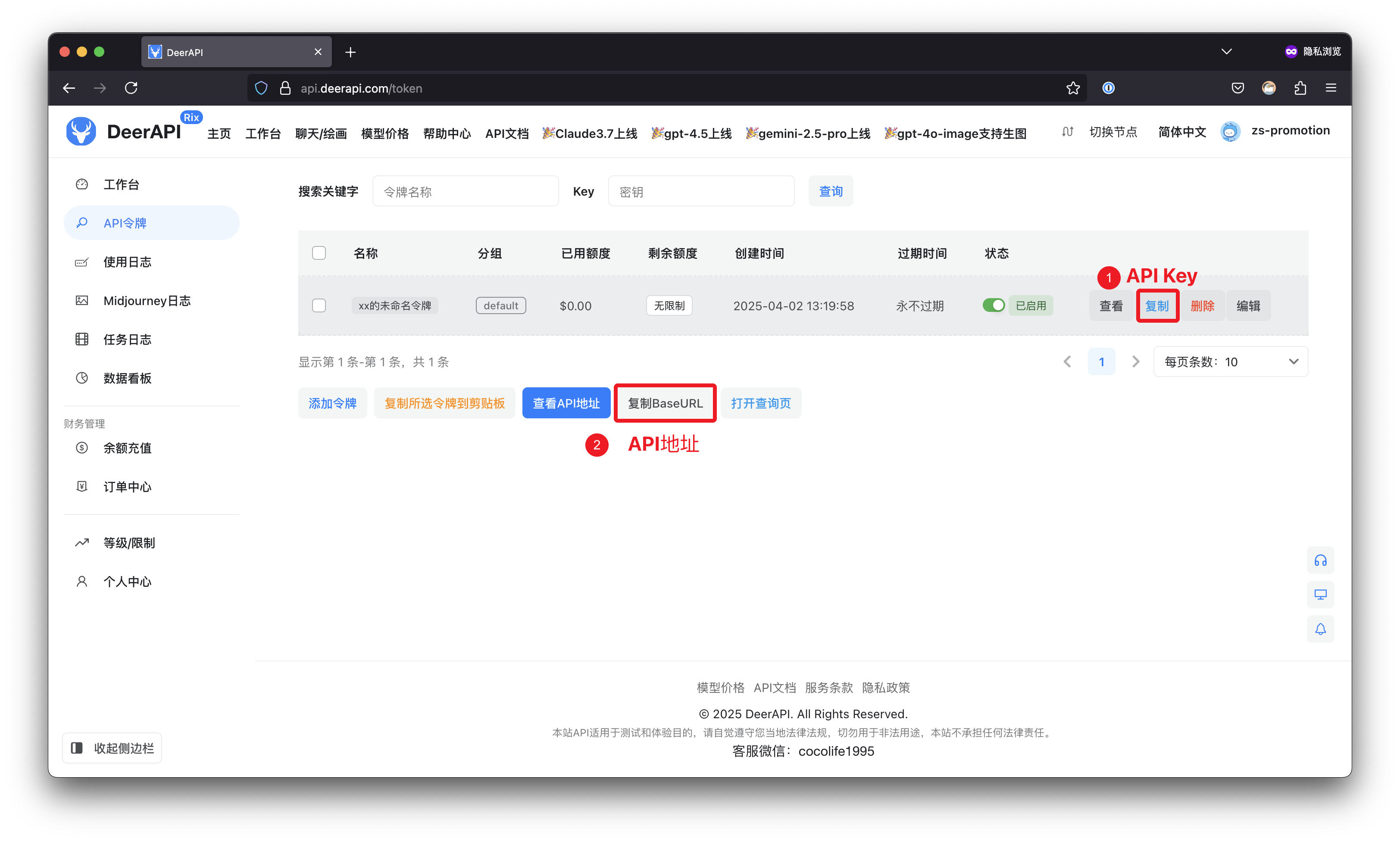
Task: Click 聊天/绘画 in top navigation
Action: (x=321, y=133)
